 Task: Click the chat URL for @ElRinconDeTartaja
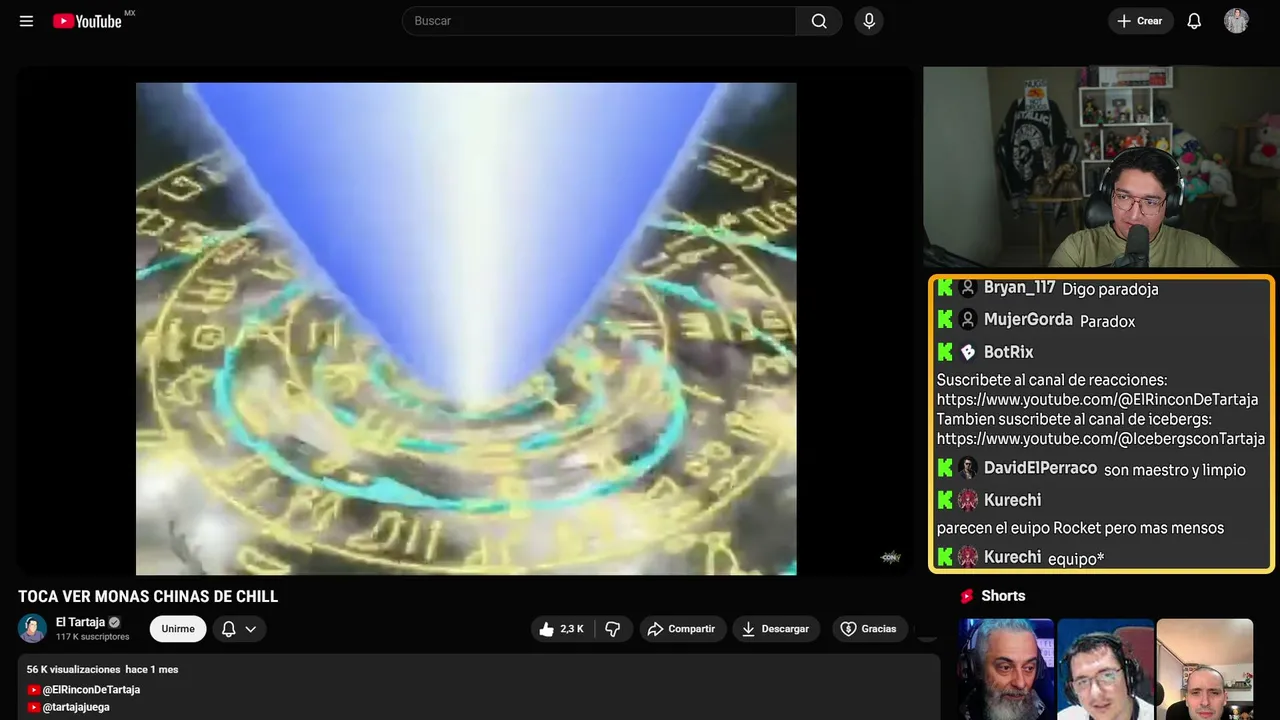(1097, 399)
